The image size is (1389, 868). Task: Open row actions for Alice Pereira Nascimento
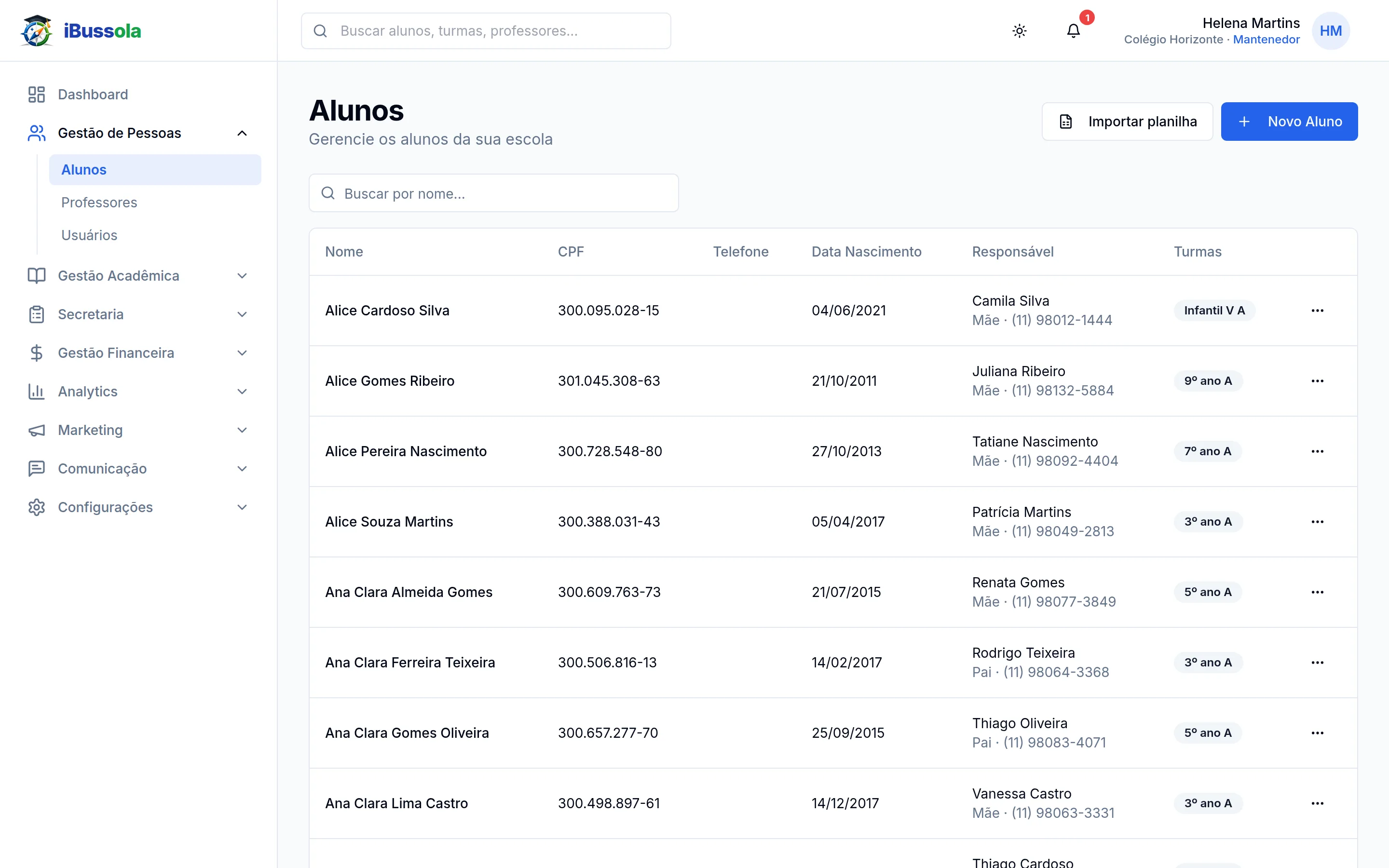pos(1317,451)
